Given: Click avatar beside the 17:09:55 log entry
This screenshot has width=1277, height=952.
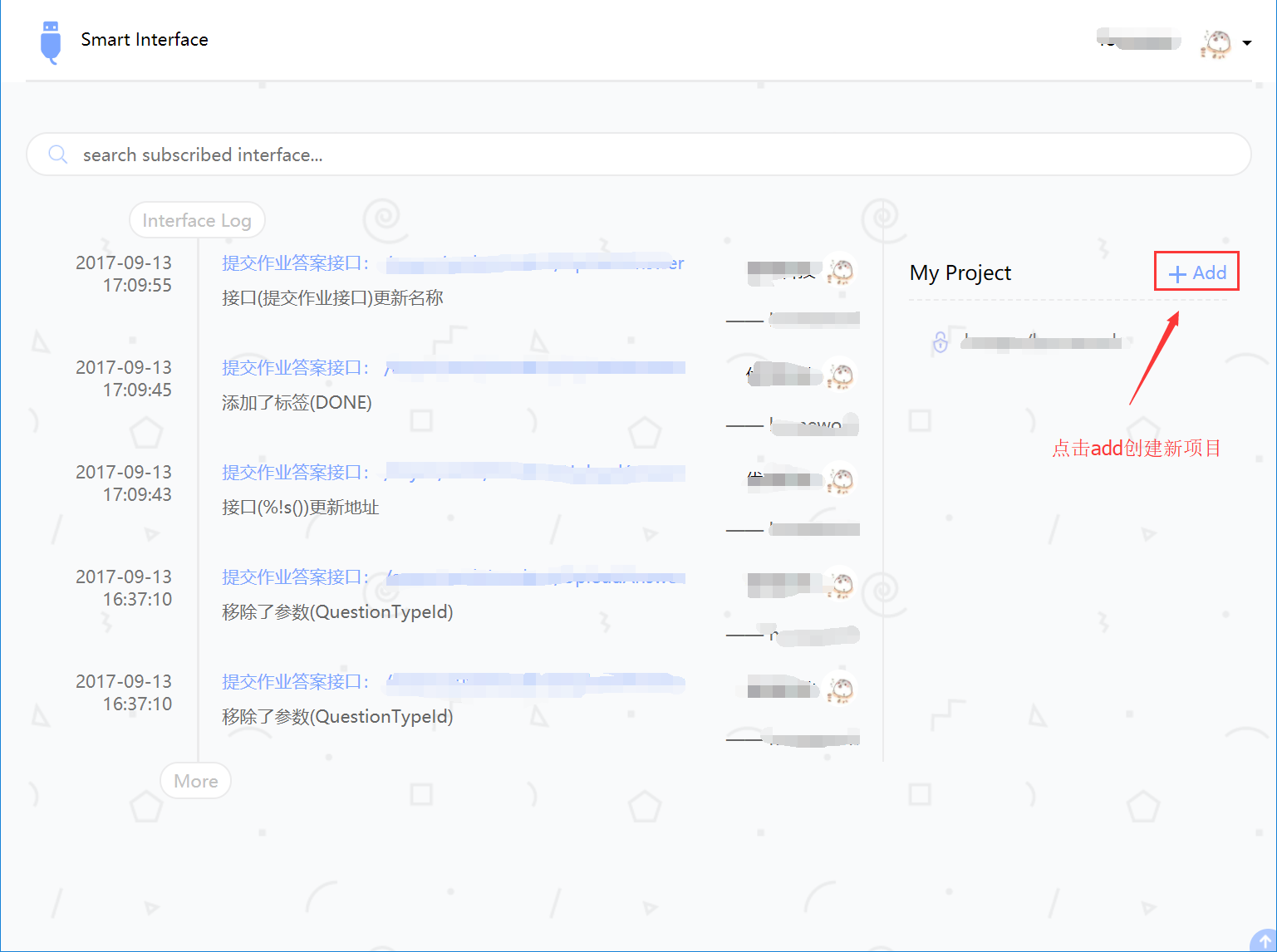Looking at the screenshot, I should [x=841, y=270].
